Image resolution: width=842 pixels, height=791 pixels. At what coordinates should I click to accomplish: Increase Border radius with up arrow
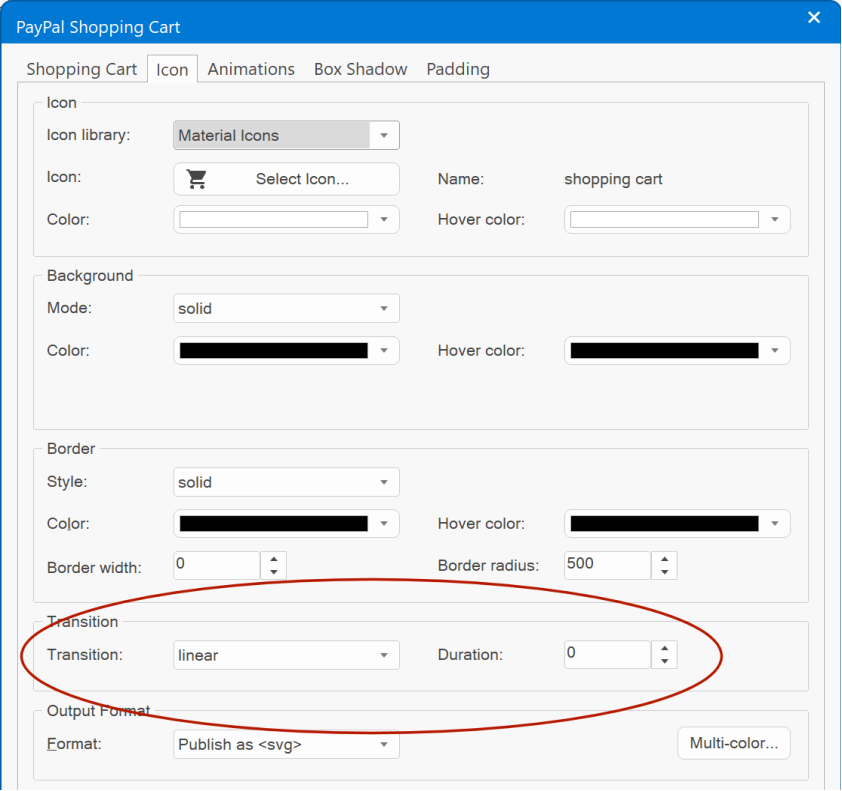[x=665, y=559]
